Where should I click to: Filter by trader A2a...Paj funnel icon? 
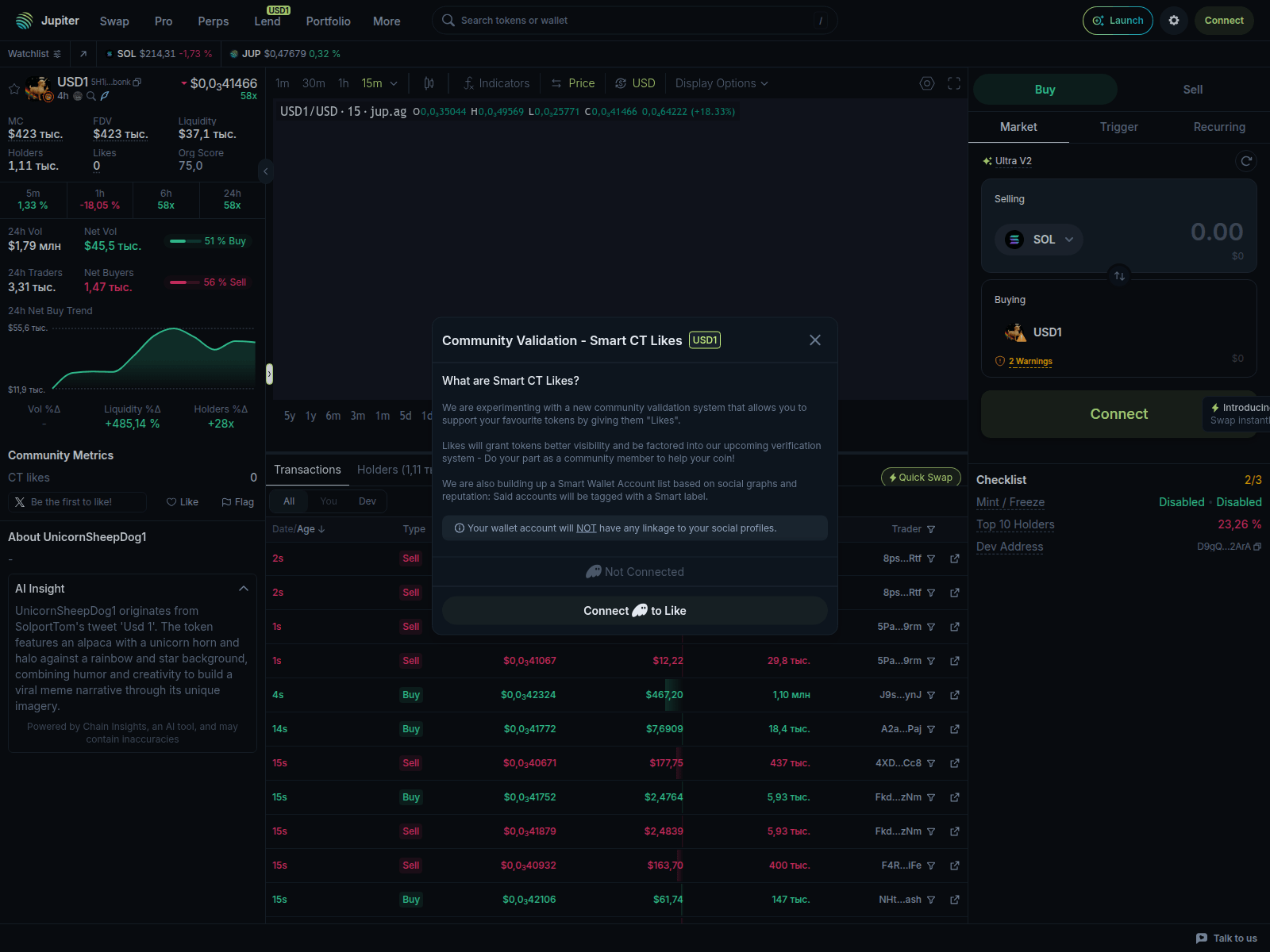click(x=931, y=729)
